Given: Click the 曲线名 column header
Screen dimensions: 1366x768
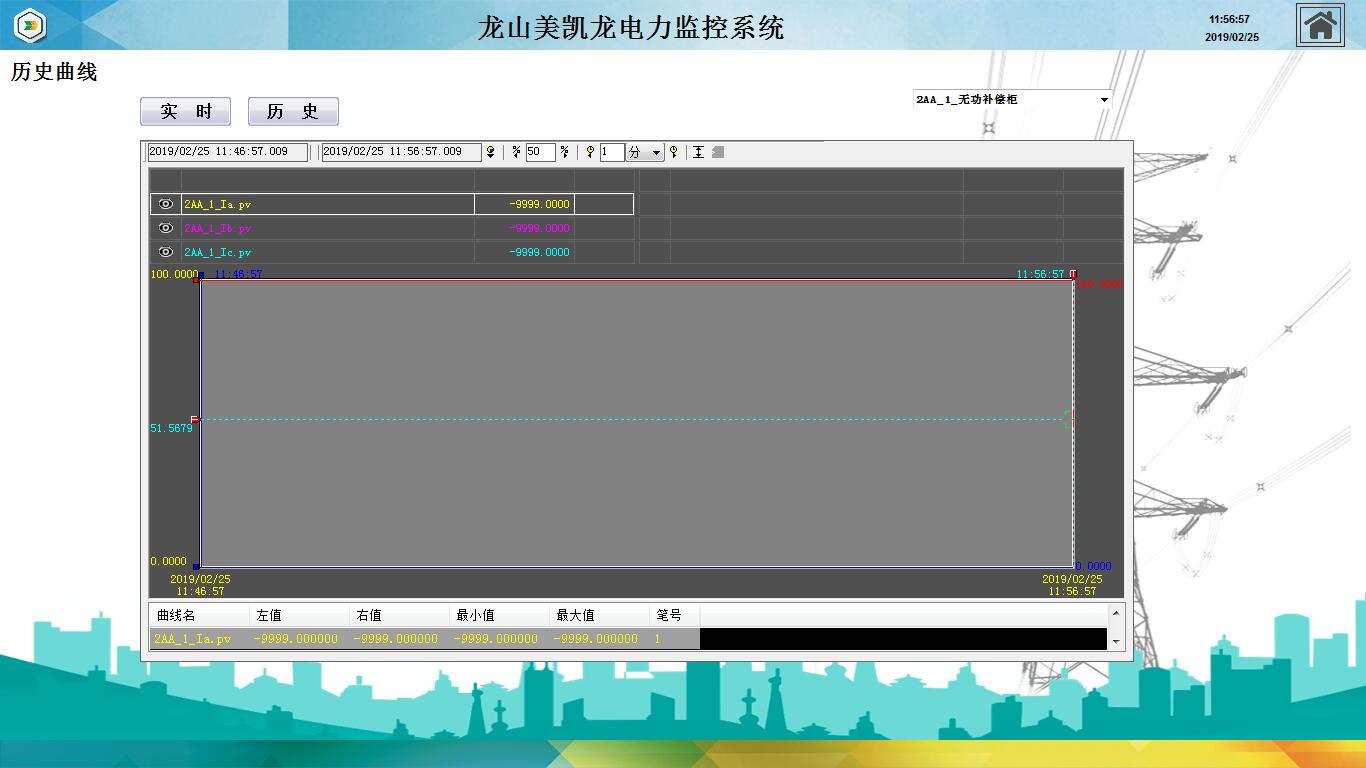Looking at the screenshot, I should coord(177,615).
